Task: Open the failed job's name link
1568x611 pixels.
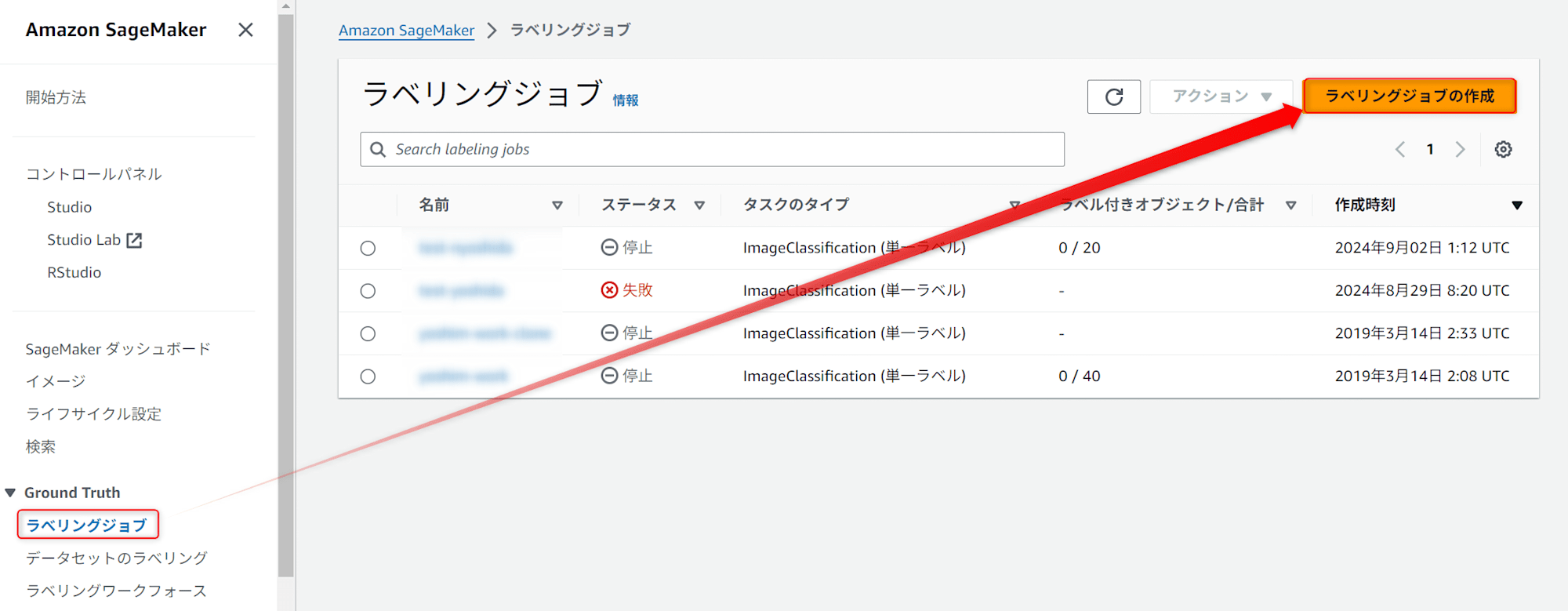Action: click(461, 291)
